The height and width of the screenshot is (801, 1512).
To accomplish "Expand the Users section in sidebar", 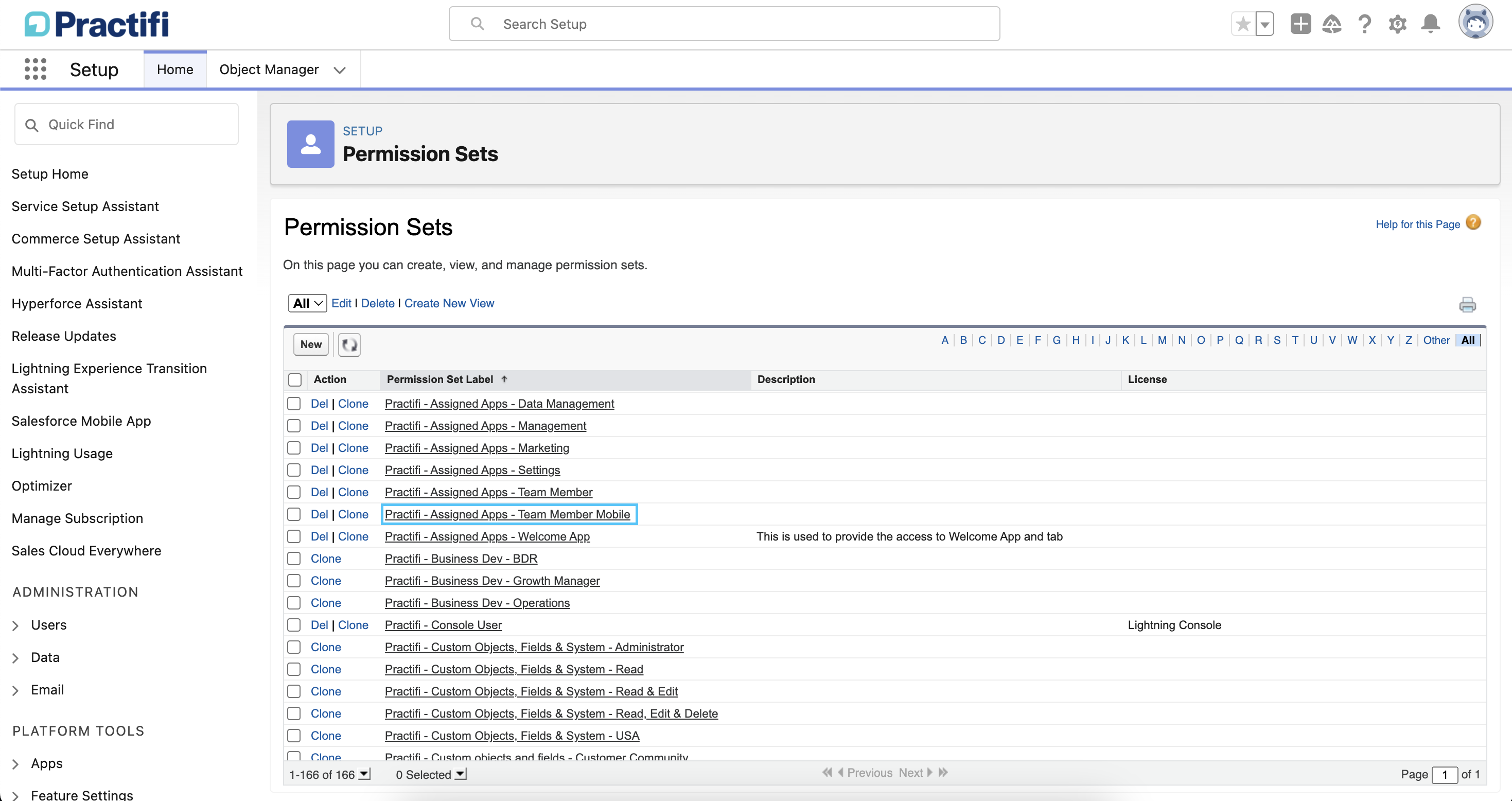I will [16, 625].
